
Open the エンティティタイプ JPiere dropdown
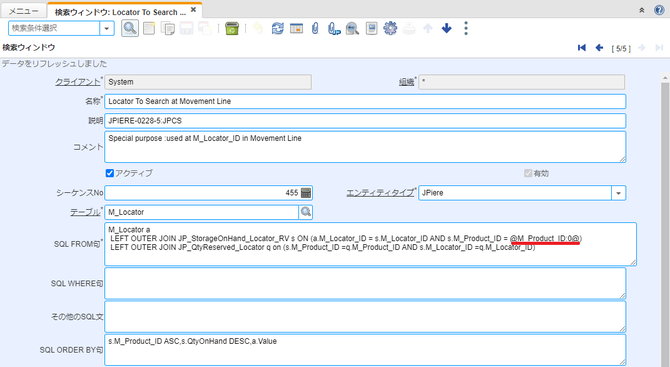point(618,193)
